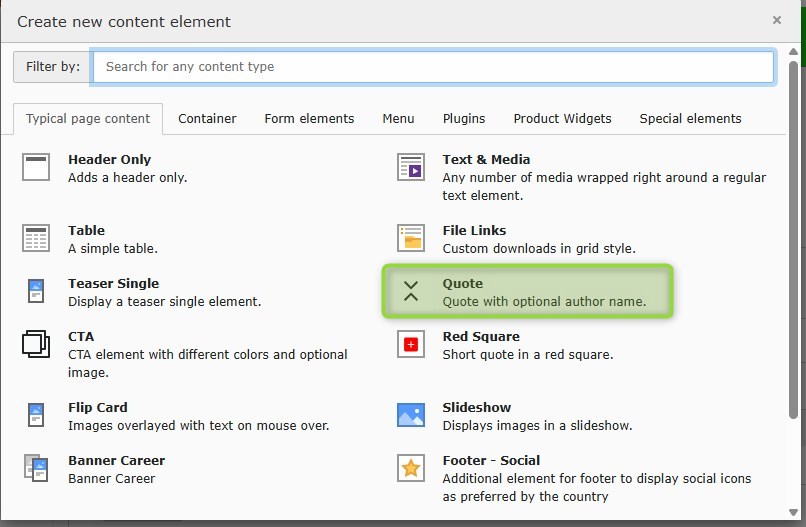Screen dimensions: 806x527
Task: Open the Plugins tab
Action: 464,118
